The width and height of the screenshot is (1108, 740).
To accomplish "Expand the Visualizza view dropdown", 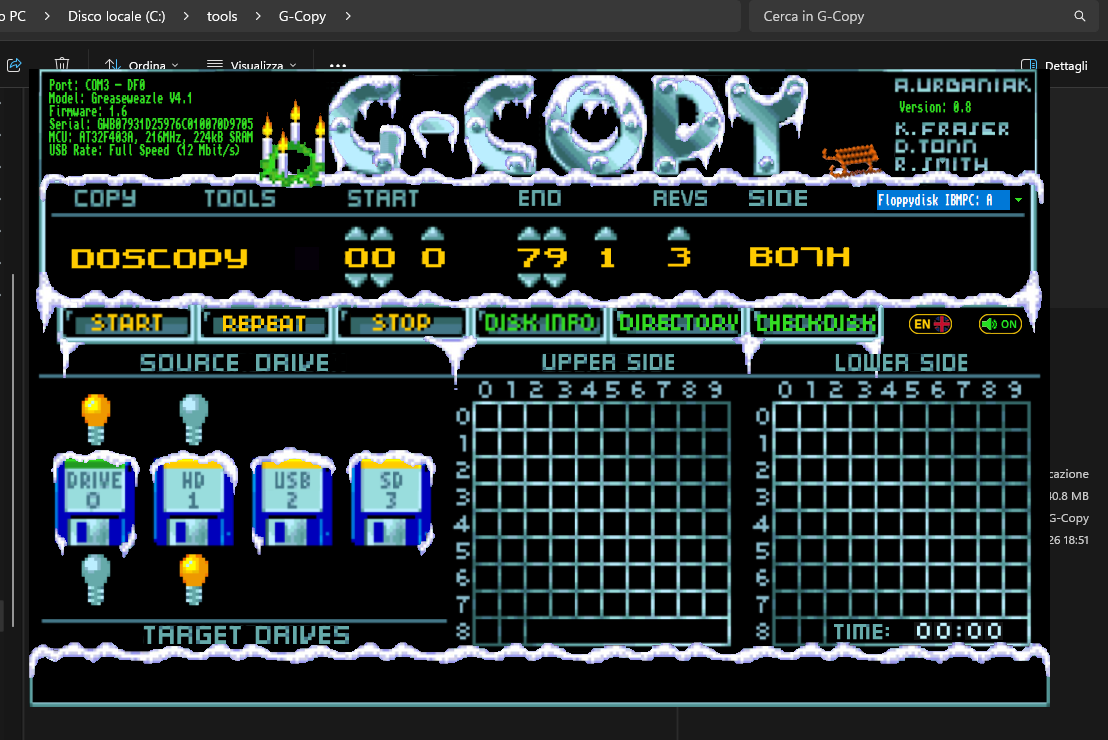I will 251,65.
